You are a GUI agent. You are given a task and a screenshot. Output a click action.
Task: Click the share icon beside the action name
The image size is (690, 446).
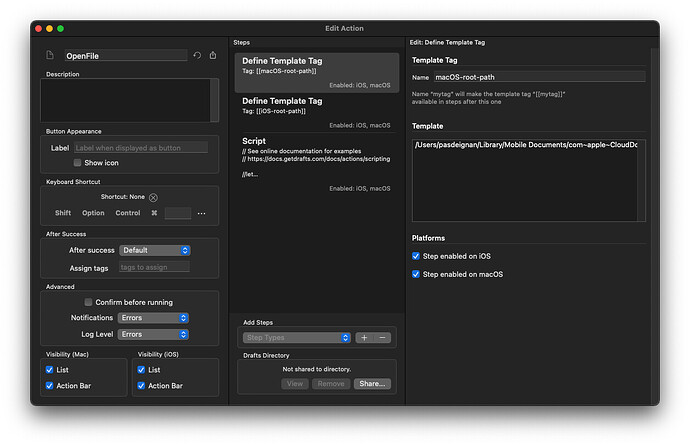coord(213,55)
